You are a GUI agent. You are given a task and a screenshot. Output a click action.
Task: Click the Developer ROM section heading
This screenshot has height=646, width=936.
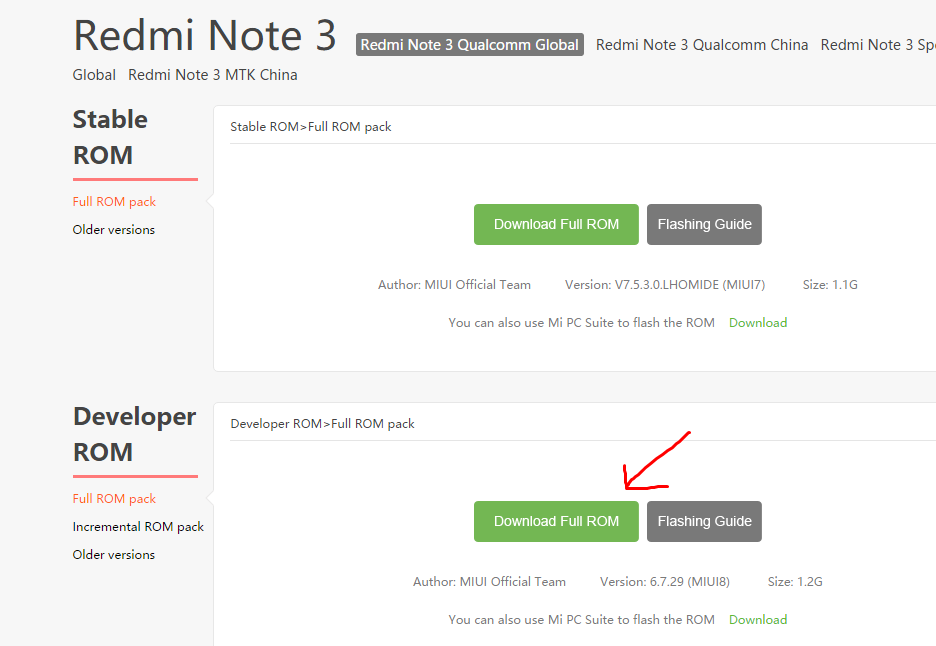click(x=134, y=434)
